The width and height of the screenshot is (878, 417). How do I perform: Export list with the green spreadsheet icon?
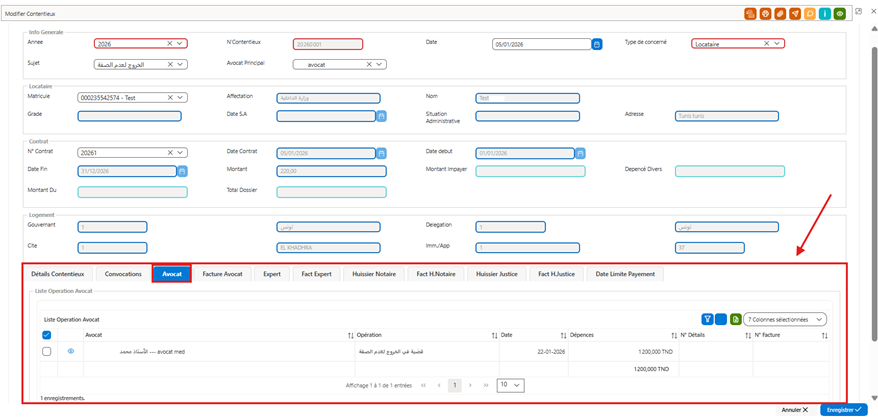click(735, 319)
